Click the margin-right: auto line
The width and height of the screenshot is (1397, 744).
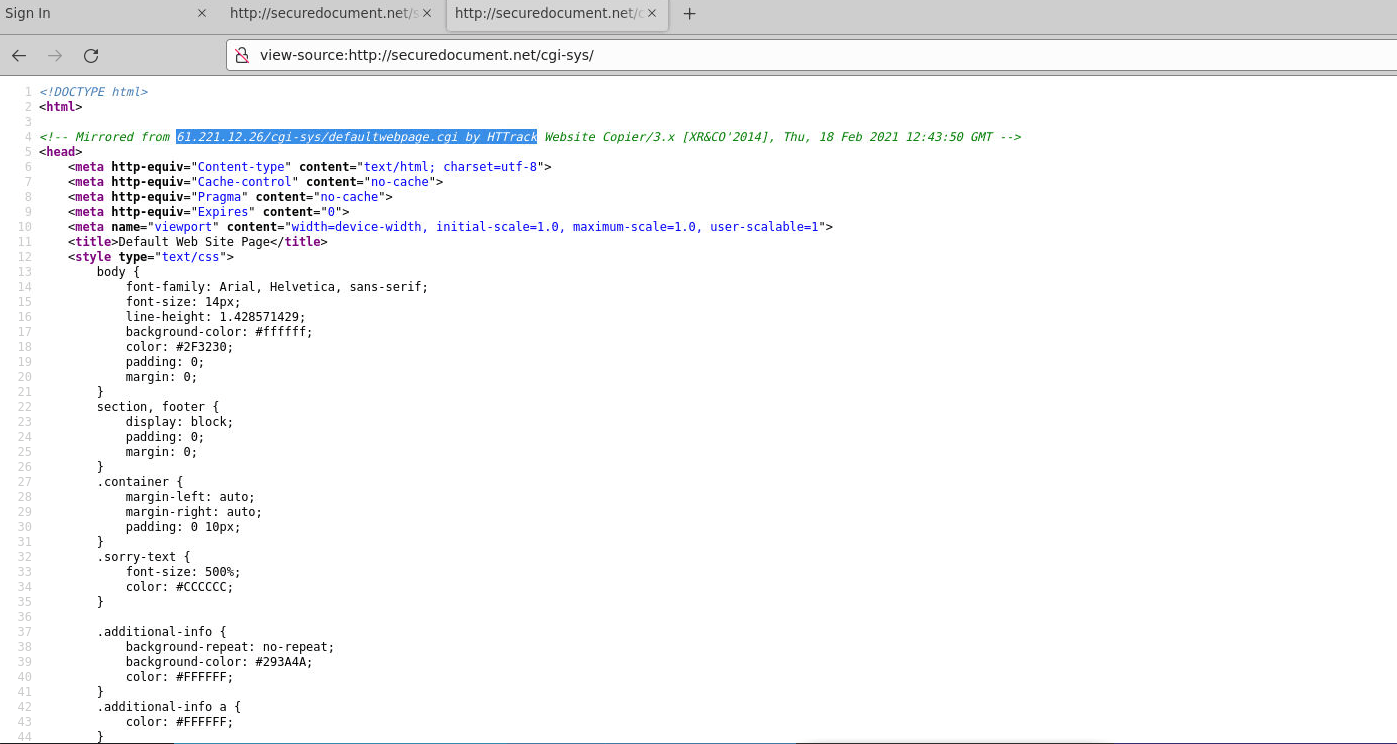[x=194, y=512]
